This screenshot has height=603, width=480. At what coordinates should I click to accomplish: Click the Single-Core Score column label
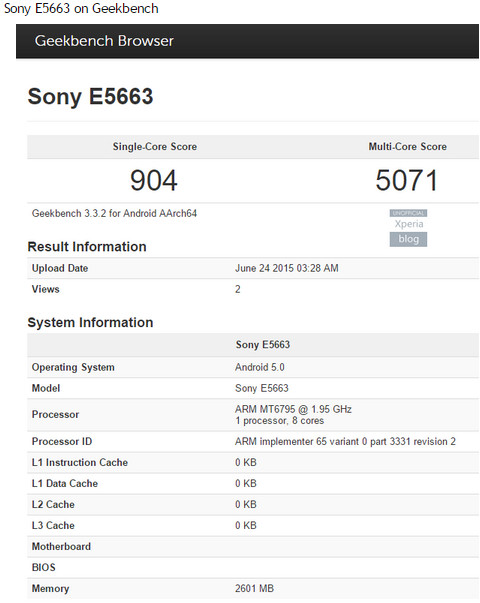pos(155,147)
